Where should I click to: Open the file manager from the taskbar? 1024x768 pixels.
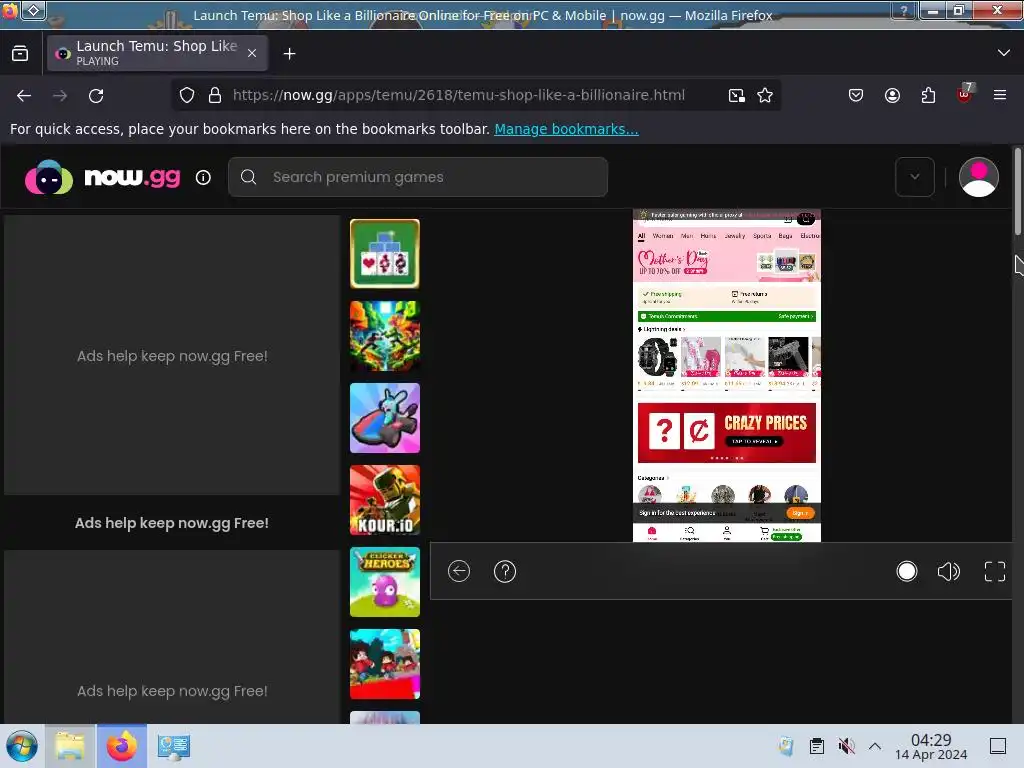tap(70, 746)
